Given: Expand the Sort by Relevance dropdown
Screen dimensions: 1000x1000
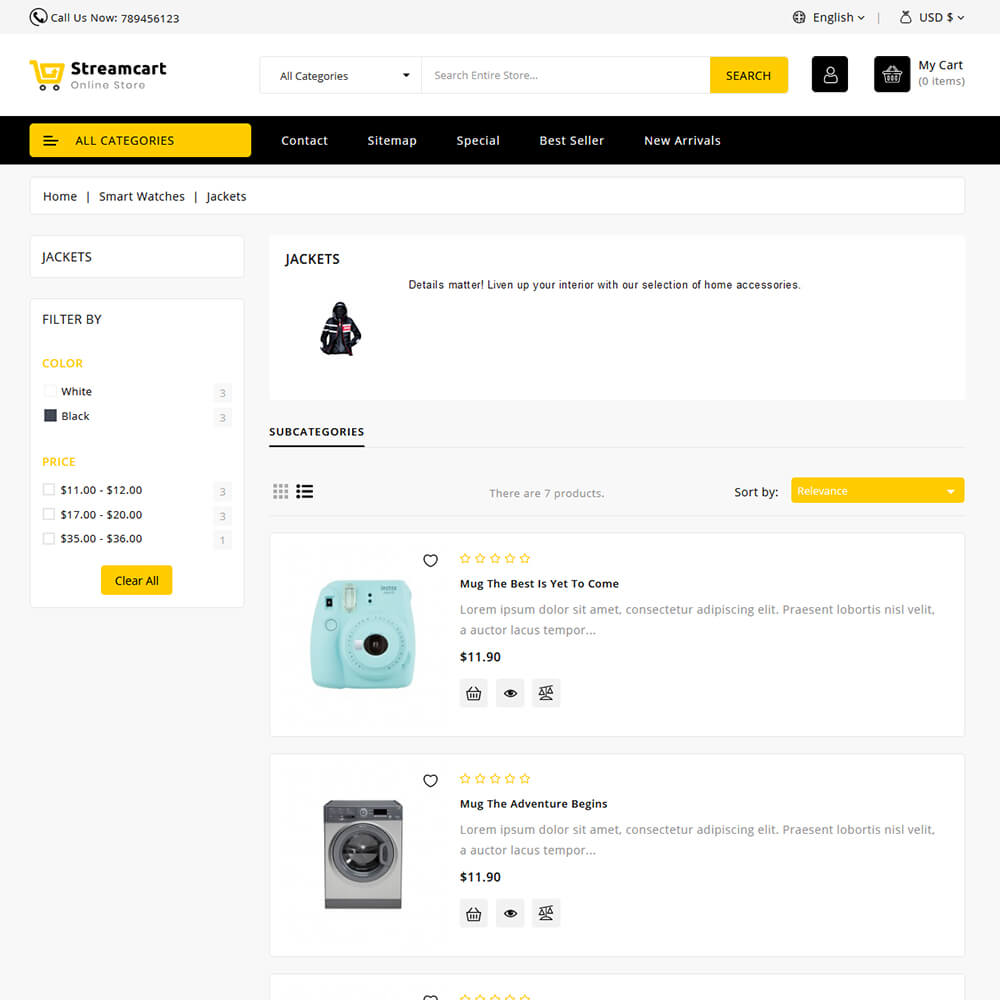Looking at the screenshot, I should (x=878, y=490).
